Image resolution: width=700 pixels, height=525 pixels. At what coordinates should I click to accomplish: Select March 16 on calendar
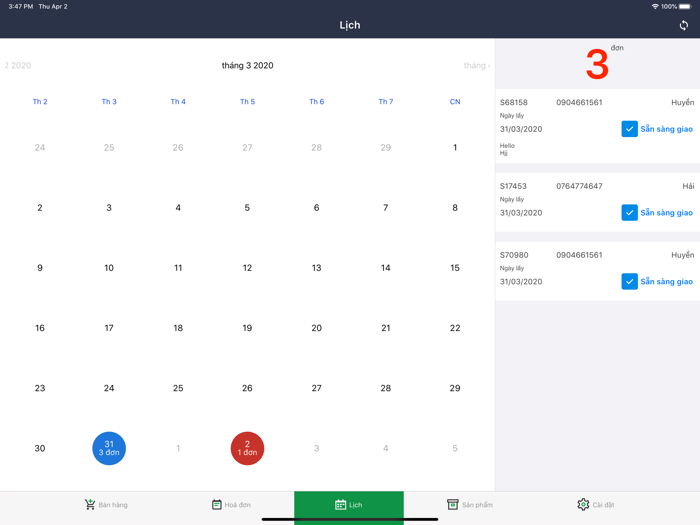tap(40, 328)
